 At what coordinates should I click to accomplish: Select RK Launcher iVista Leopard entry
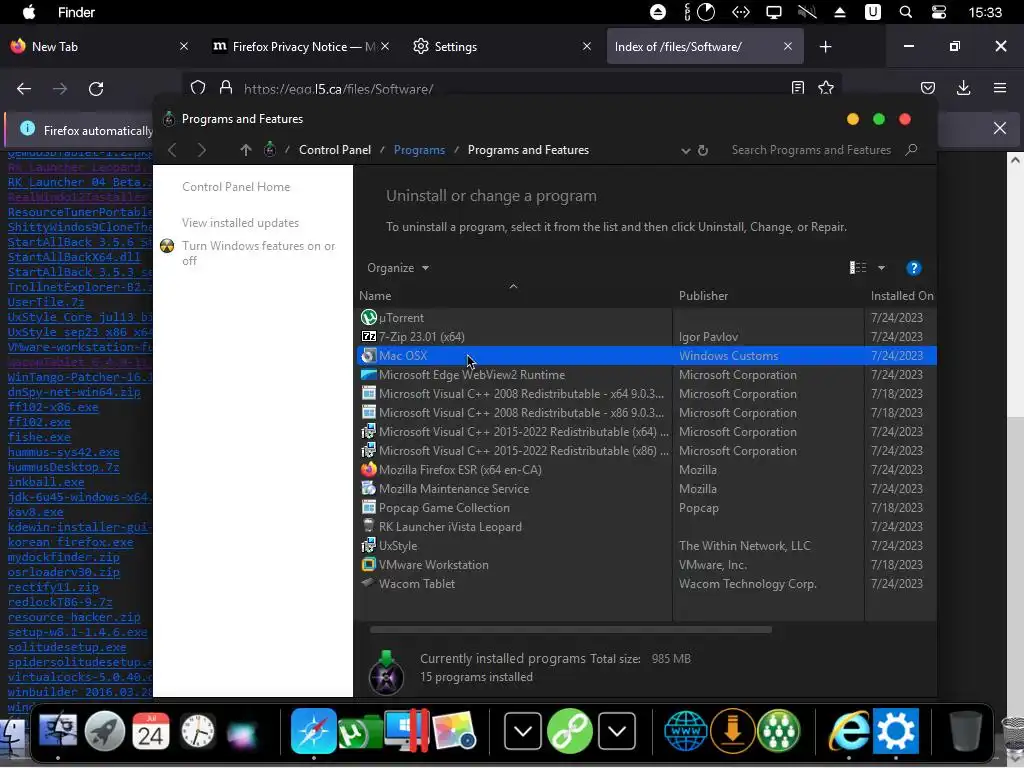tap(647, 526)
